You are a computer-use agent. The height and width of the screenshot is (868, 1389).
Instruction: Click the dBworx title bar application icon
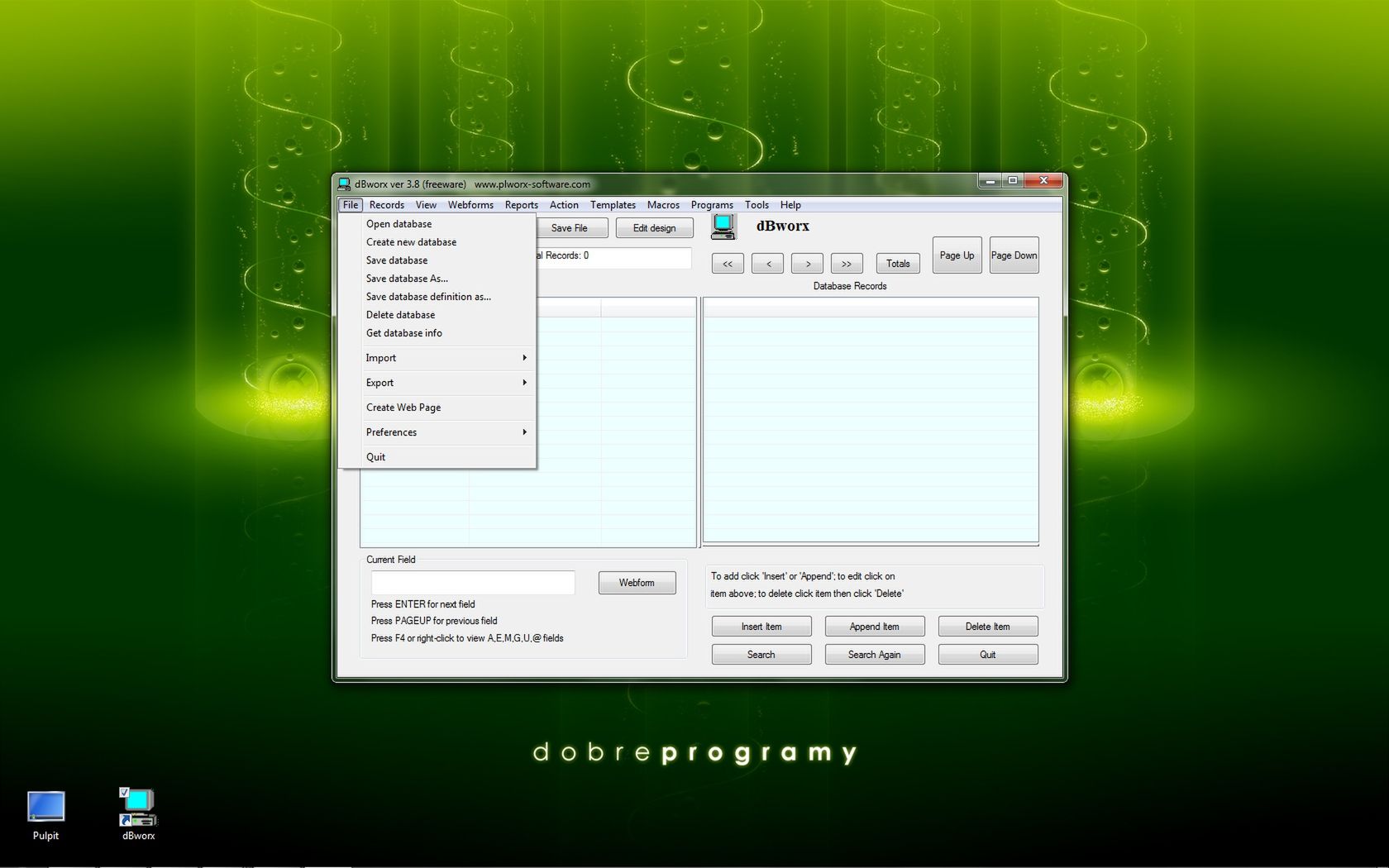[344, 184]
